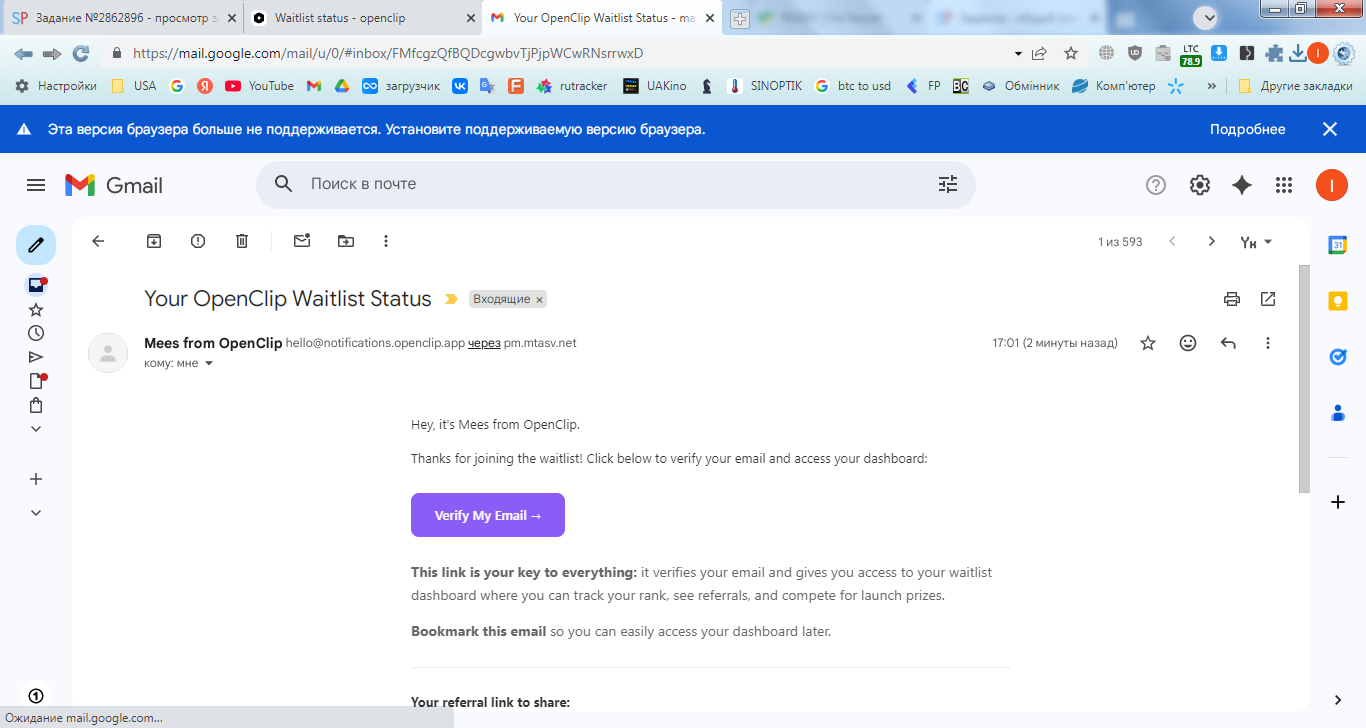Print the whole conversation
This screenshot has height=728, width=1366.
click(1232, 299)
